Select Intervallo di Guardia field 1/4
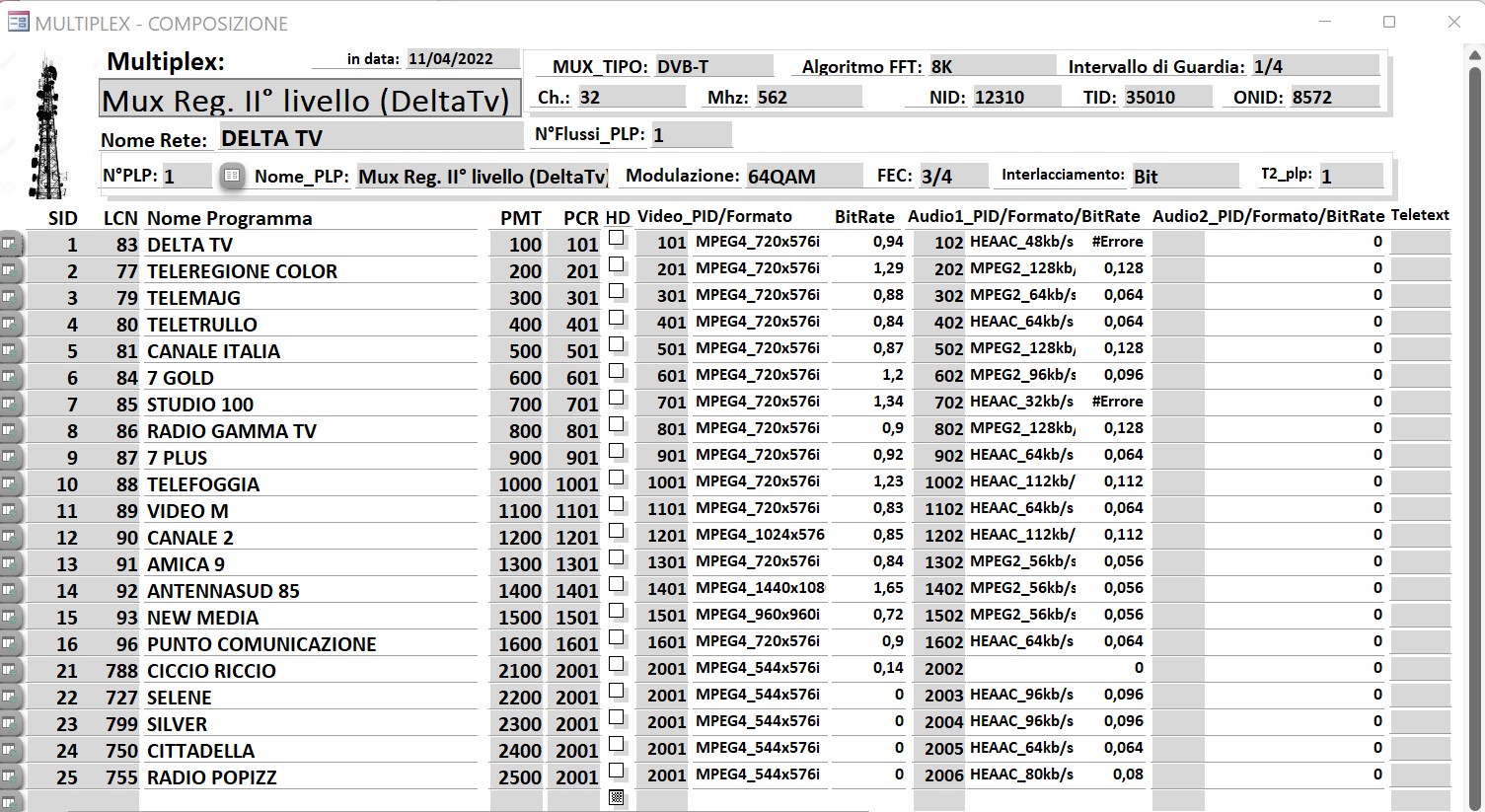The height and width of the screenshot is (812, 1485). [1315, 66]
